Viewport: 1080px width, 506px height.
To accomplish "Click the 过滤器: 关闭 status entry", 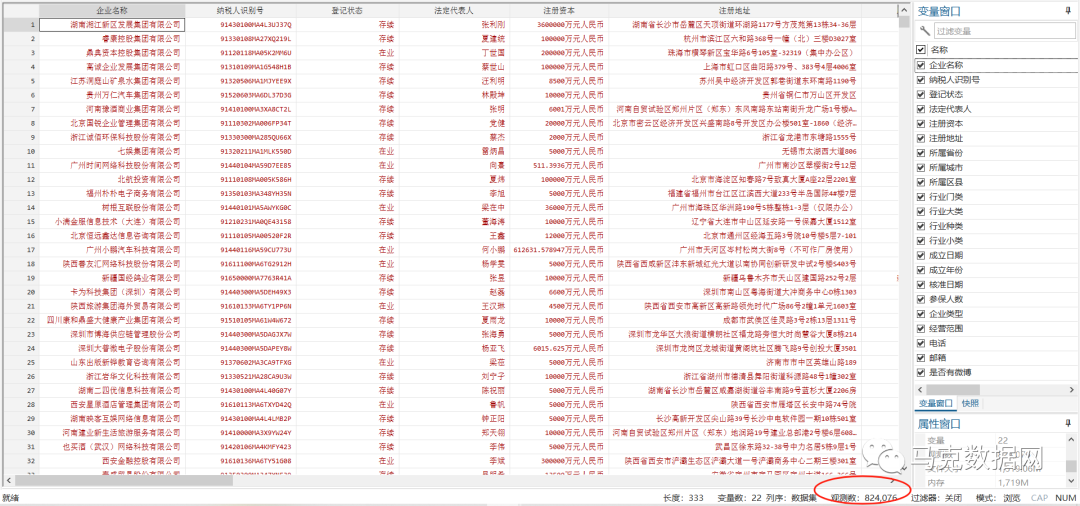I will click(935, 498).
